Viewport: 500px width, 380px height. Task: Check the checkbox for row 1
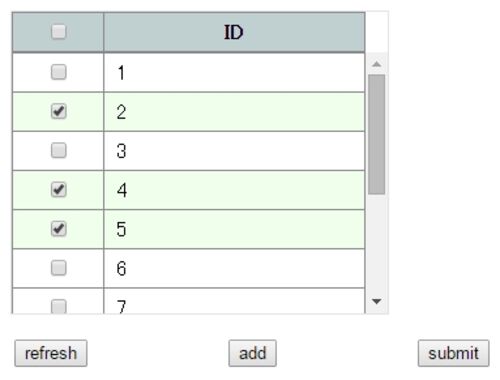[x=59, y=72]
